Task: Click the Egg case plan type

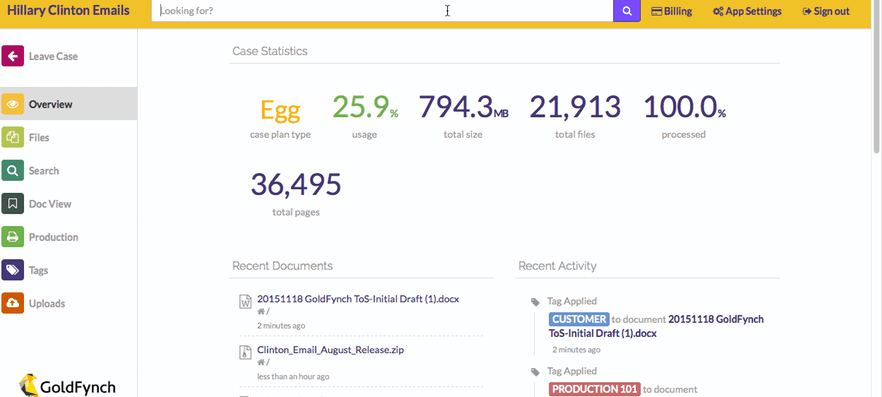Action: point(280,110)
